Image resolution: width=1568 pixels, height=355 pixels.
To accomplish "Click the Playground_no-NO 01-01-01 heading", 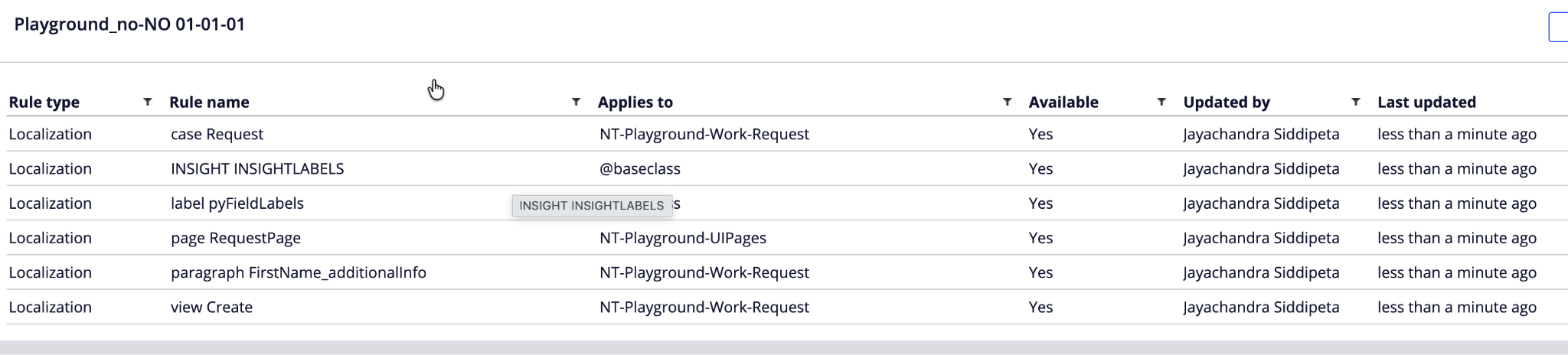I will (x=129, y=24).
